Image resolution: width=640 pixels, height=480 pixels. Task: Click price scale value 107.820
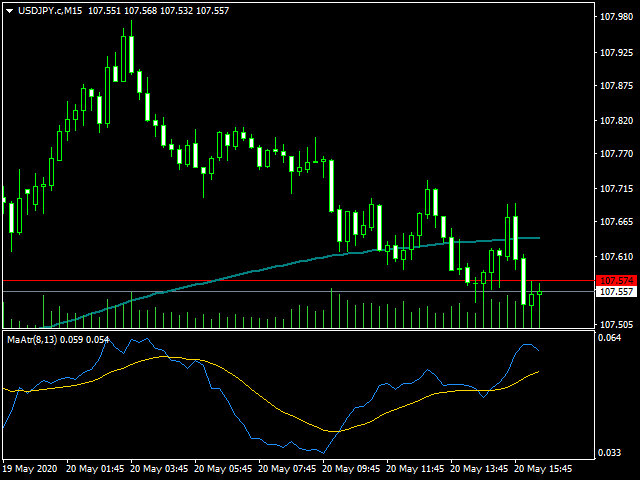point(616,121)
